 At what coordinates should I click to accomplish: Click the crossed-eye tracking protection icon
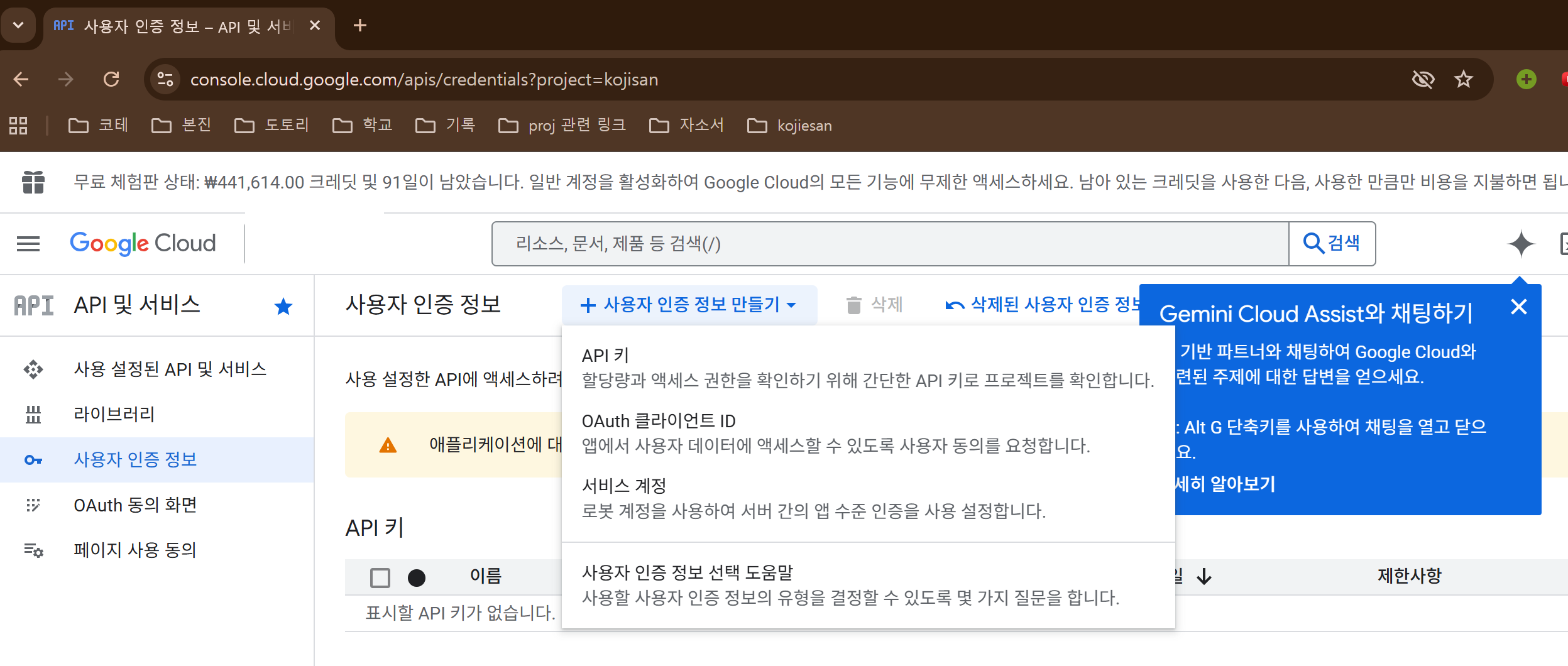(x=1423, y=79)
